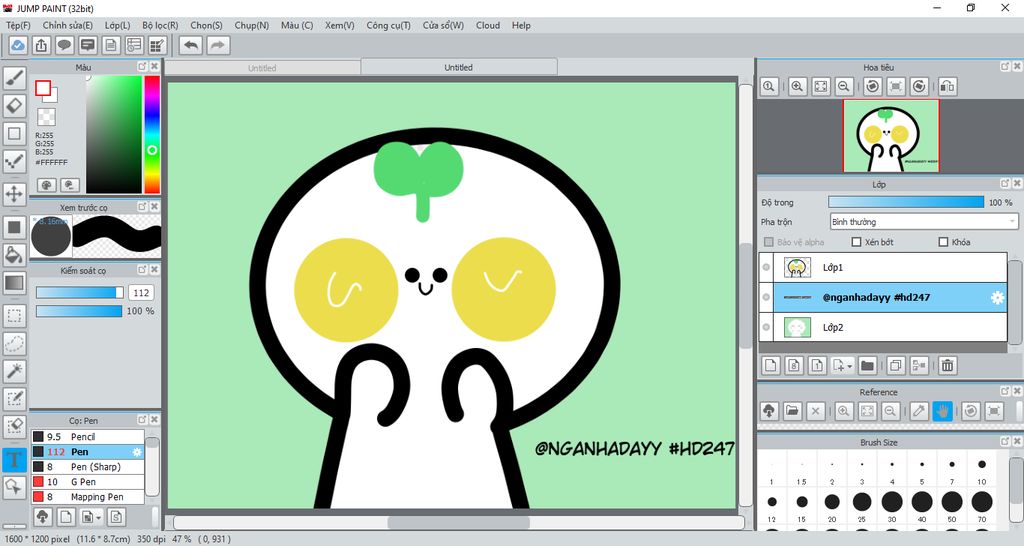Click the rainbow hue slider bar
The height and width of the screenshot is (546, 1024).
click(x=152, y=134)
